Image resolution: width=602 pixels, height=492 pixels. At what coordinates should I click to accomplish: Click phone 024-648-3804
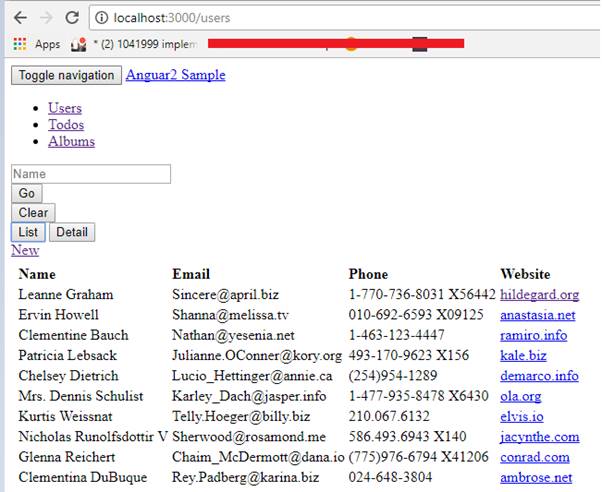point(390,478)
